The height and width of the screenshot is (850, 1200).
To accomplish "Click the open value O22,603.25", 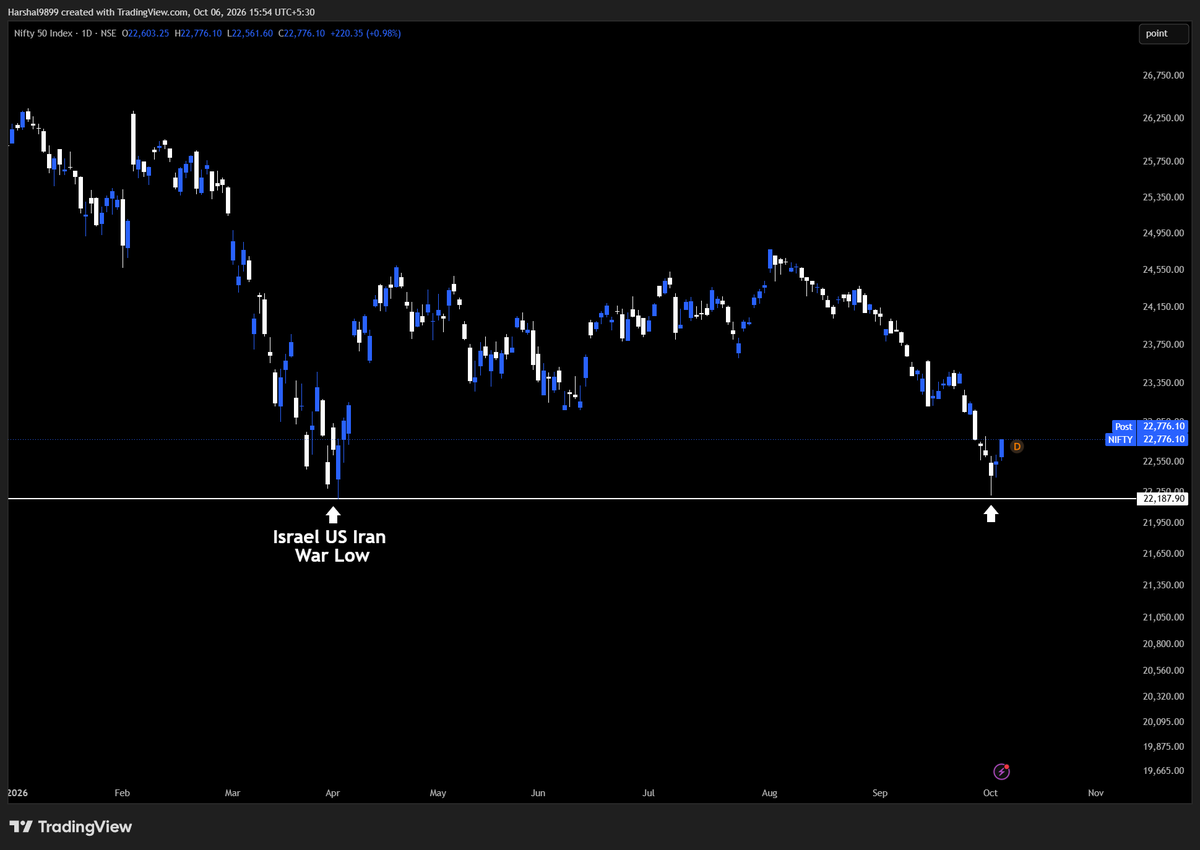I will click(146, 34).
